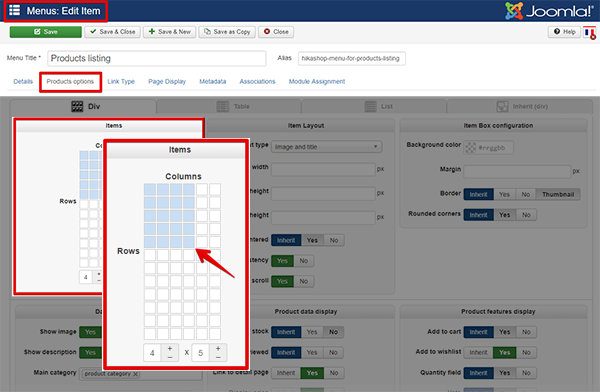Set Border to Yes
The image size is (600, 392).
(x=504, y=194)
